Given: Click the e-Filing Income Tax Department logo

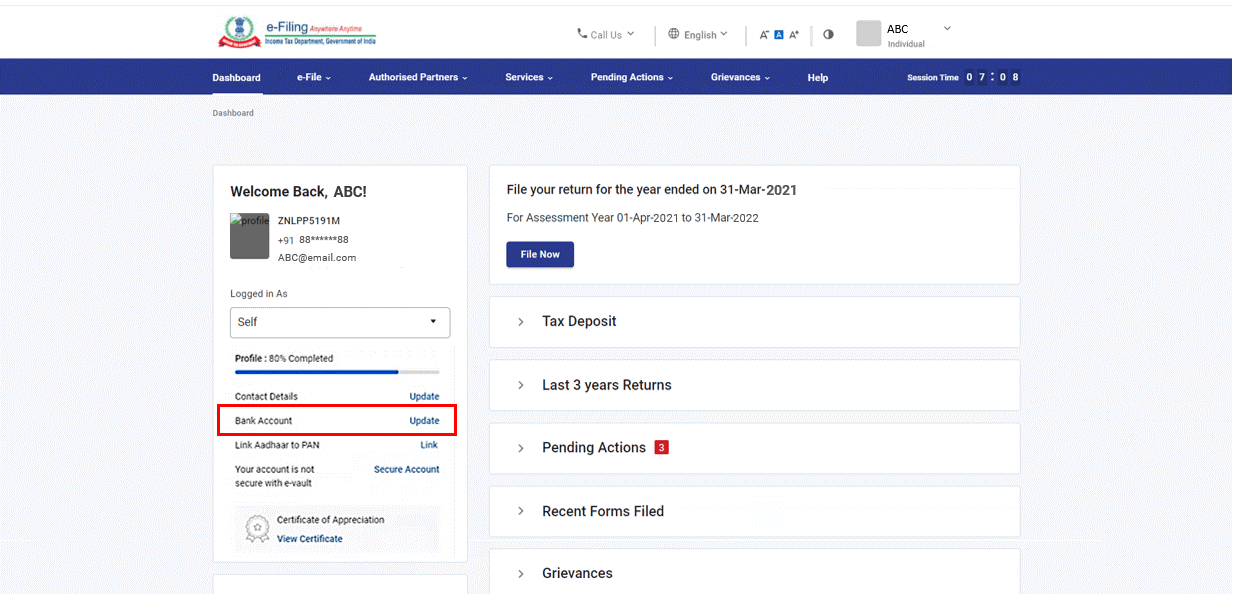Looking at the screenshot, I should [x=297, y=32].
